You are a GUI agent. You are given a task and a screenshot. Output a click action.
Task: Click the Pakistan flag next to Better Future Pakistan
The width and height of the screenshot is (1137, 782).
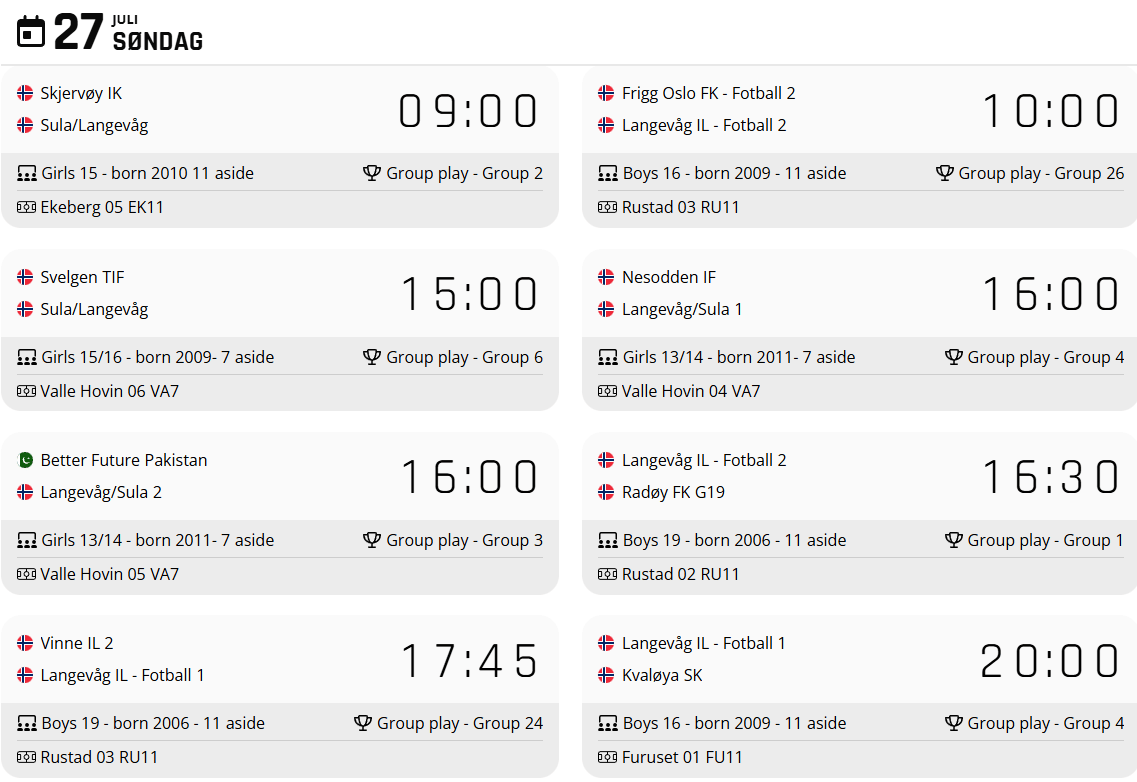[x=26, y=460]
